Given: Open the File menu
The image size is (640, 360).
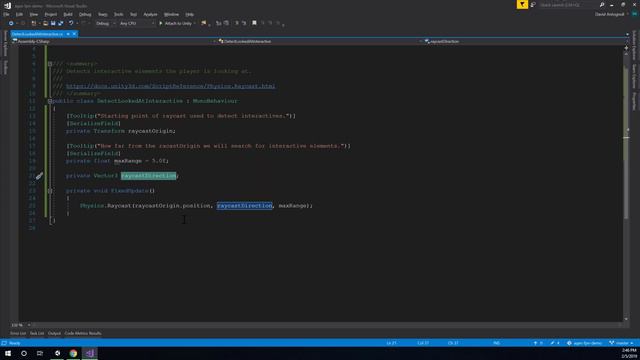Looking at the screenshot, I should pyautogui.click(x=6, y=14).
